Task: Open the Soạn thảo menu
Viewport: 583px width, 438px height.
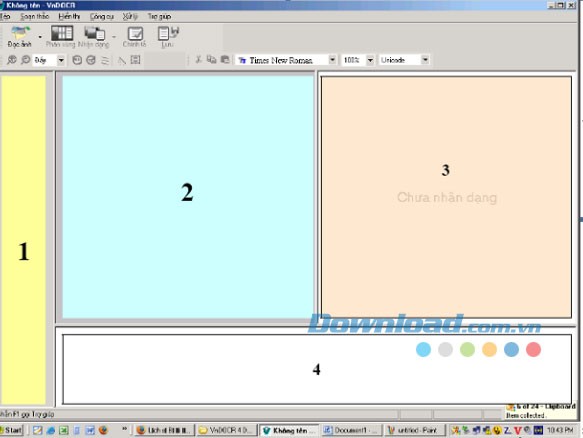Action: pos(35,16)
